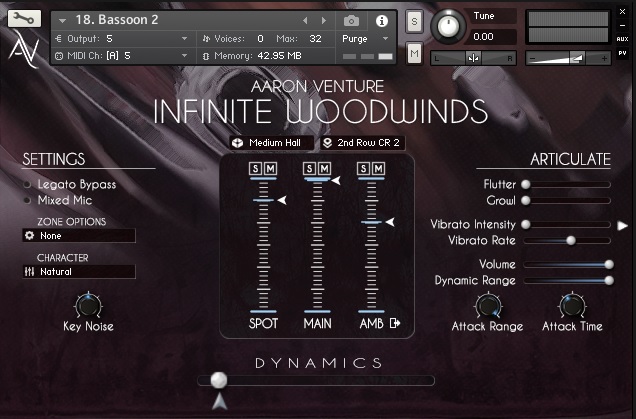This screenshot has width=636, height=419.
Task: Click the Key Noise knob
Action: point(88,306)
